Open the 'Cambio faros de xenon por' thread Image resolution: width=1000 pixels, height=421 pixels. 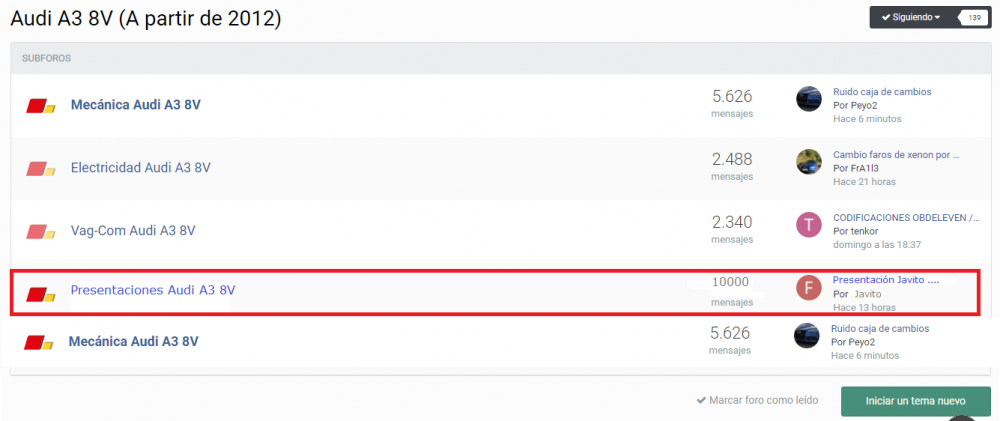pyautogui.click(x=896, y=155)
